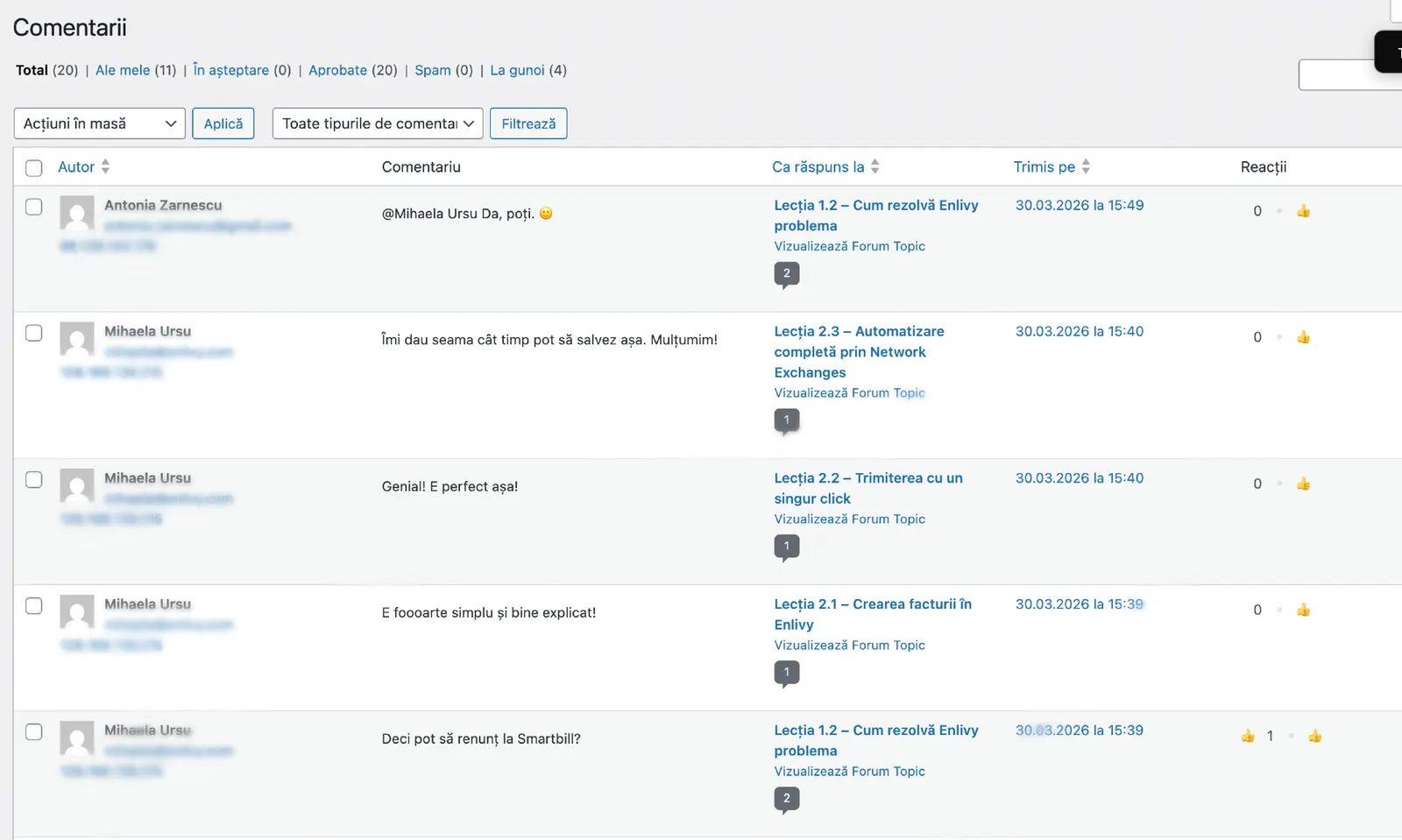The width and height of the screenshot is (1402, 840).
Task: Open comment bubble 2 on Smartbill comment row
Action: (787, 800)
